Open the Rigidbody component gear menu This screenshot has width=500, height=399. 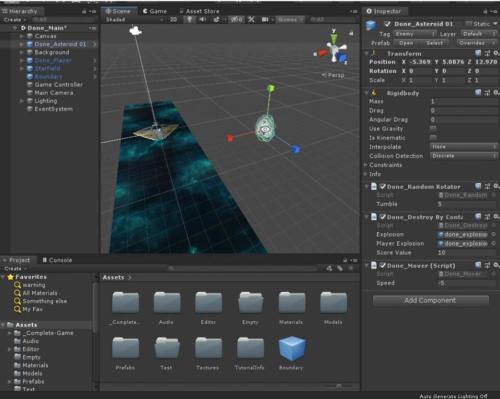tap(496, 92)
